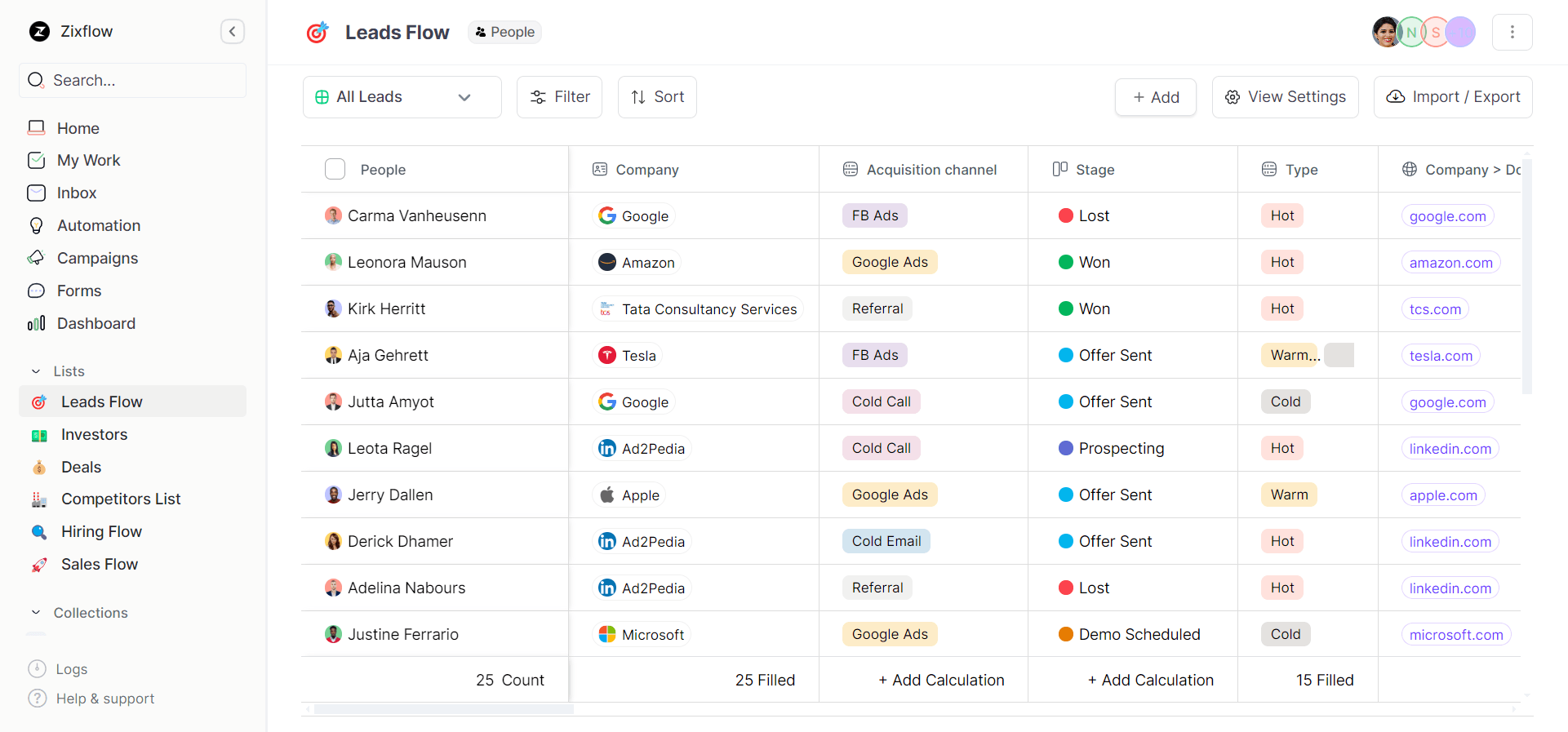Open Automation from the sidebar

point(98,225)
